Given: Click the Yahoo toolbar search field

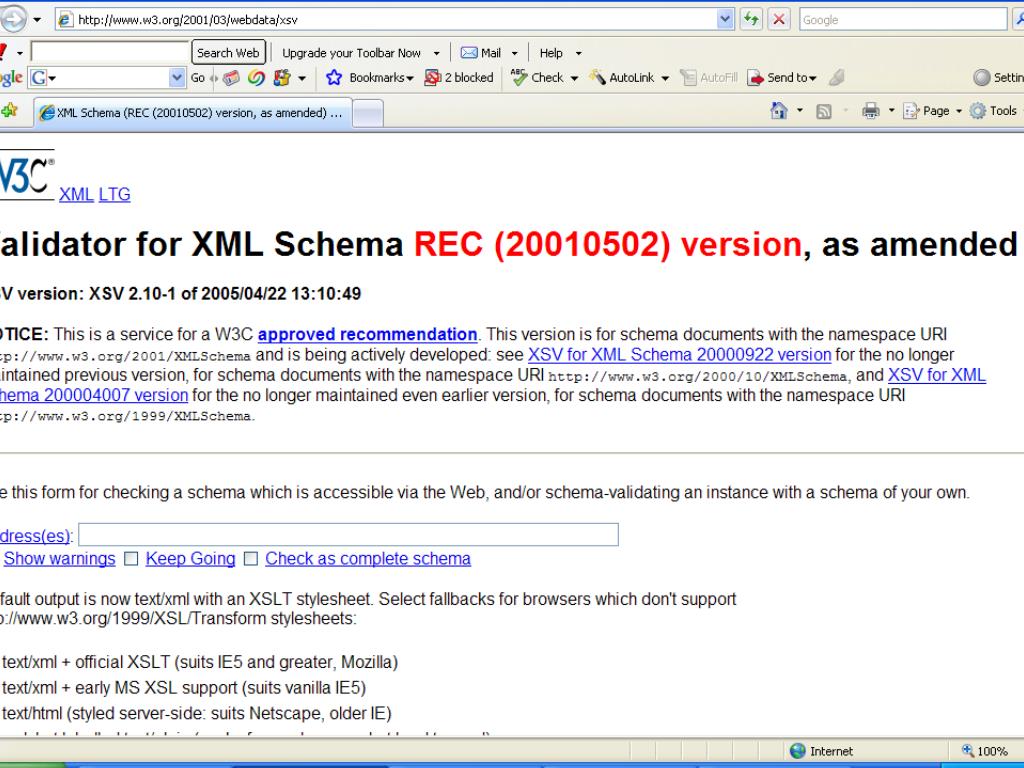Looking at the screenshot, I should 110,52.
